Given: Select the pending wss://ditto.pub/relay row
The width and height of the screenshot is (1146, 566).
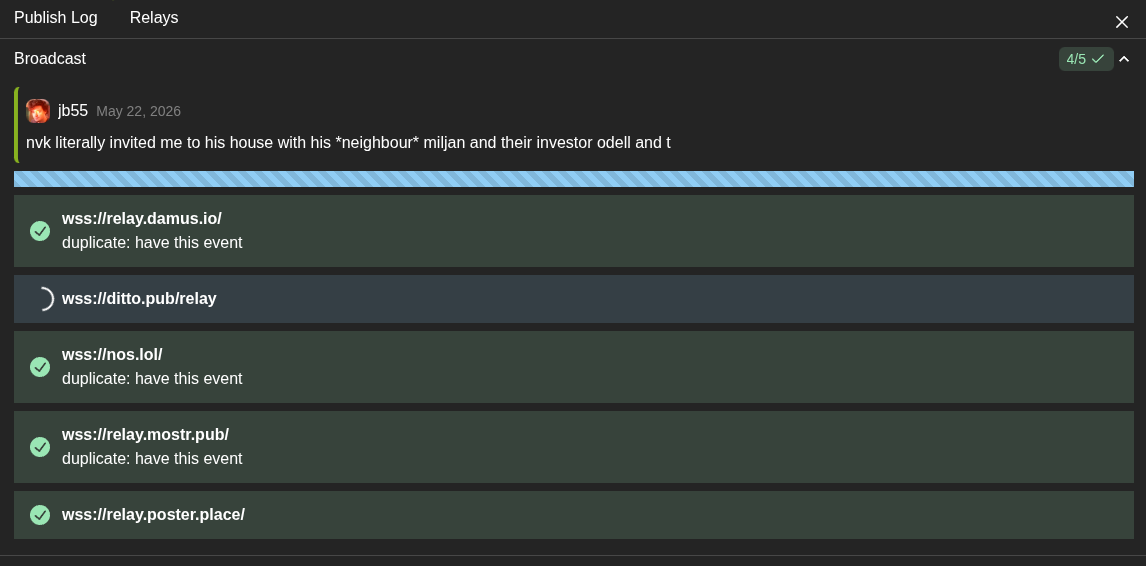Looking at the screenshot, I should click(574, 299).
